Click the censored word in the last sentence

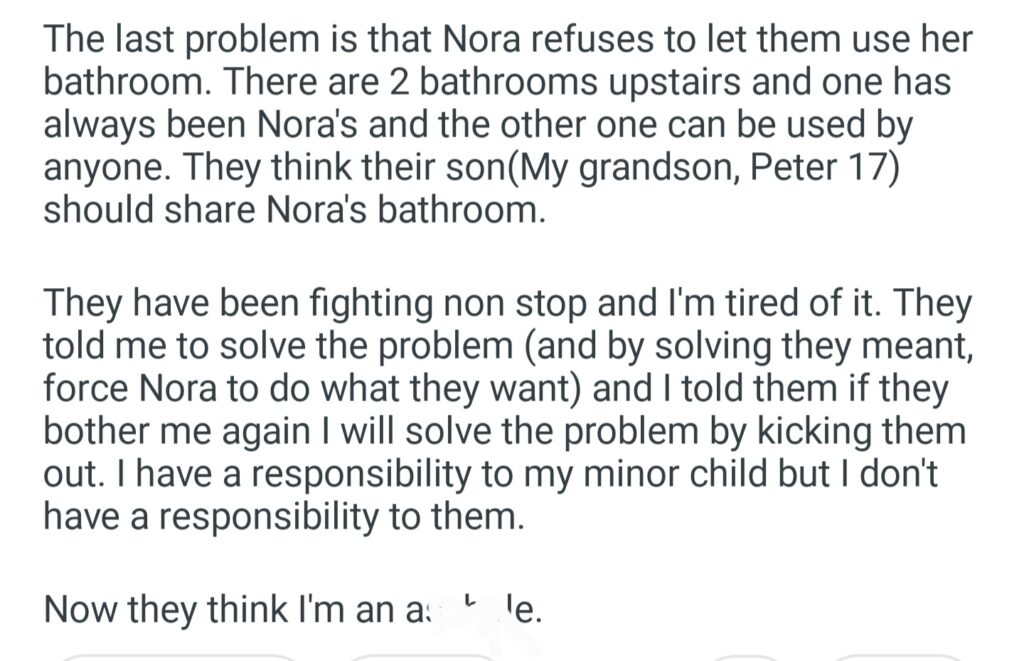[478, 608]
